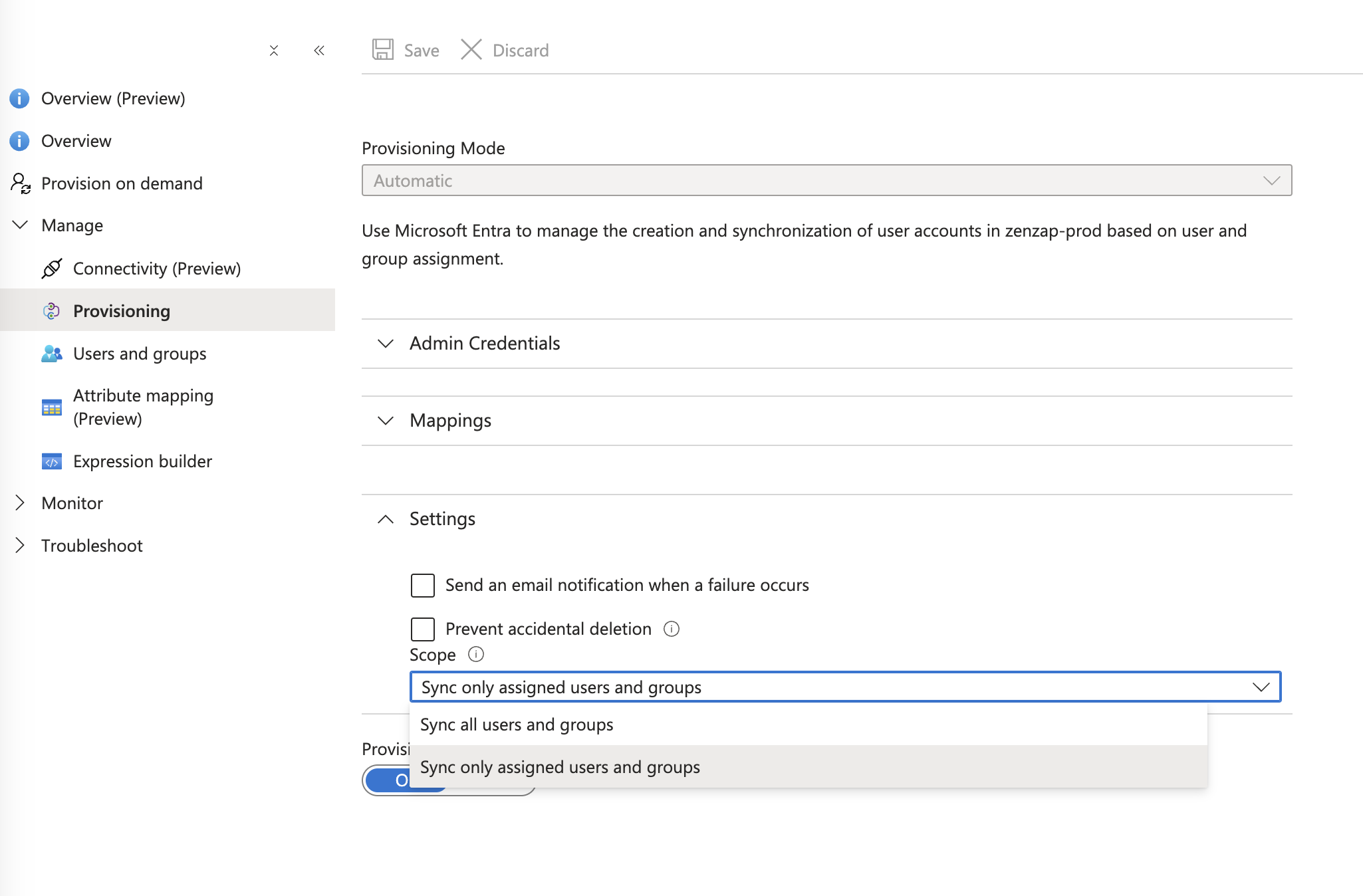Viewport: 1363px width, 896px height.
Task: Toggle the Provisioning Status switch
Action: (386, 780)
